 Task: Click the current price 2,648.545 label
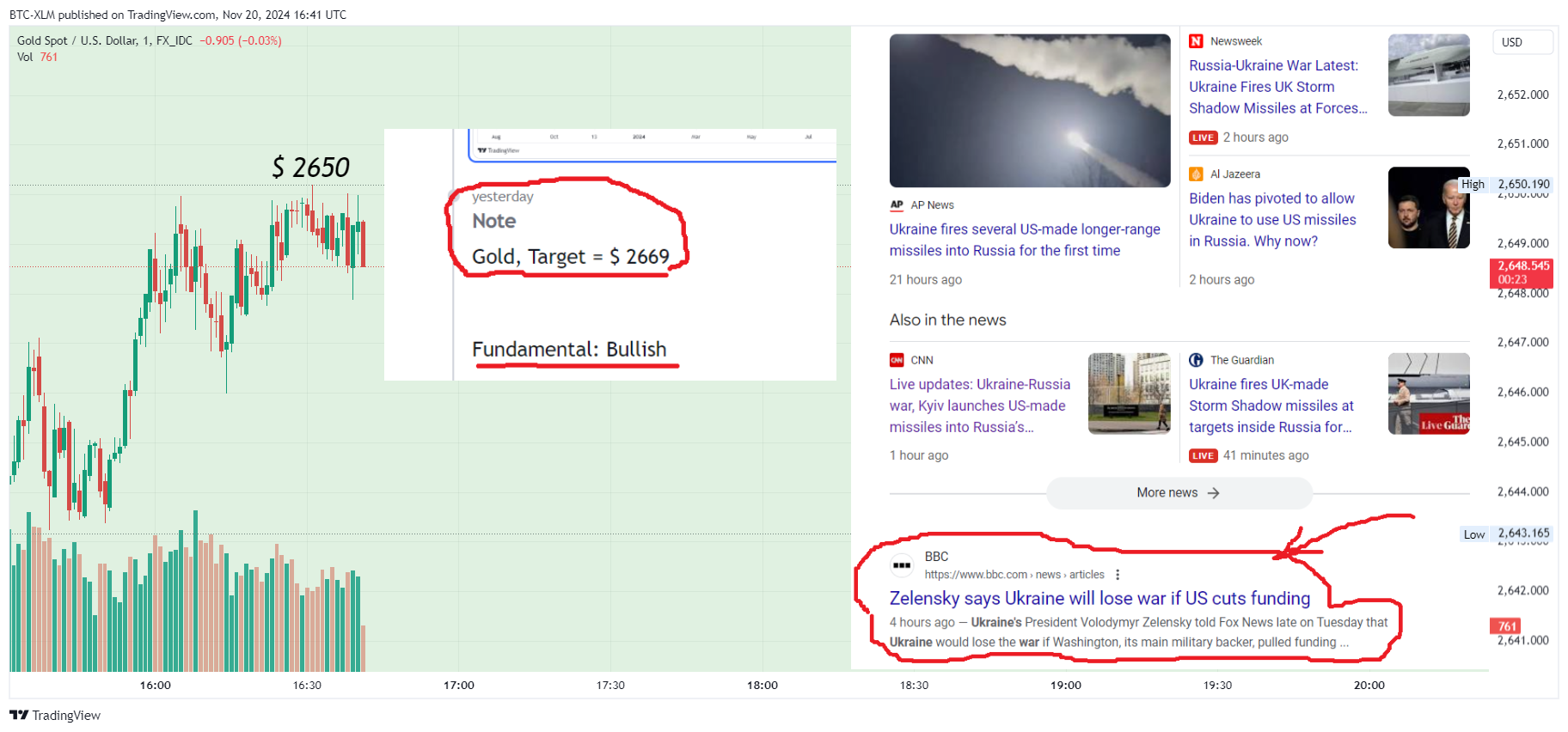click(1521, 272)
